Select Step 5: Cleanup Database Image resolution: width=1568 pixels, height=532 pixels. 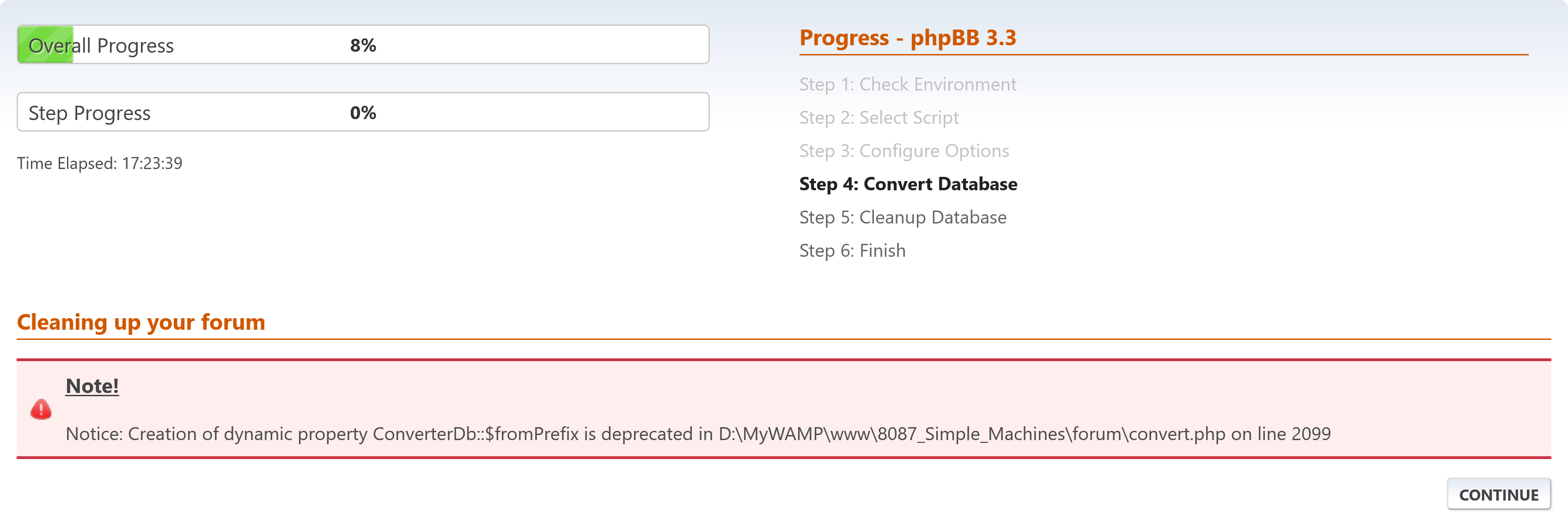pyautogui.click(x=903, y=217)
